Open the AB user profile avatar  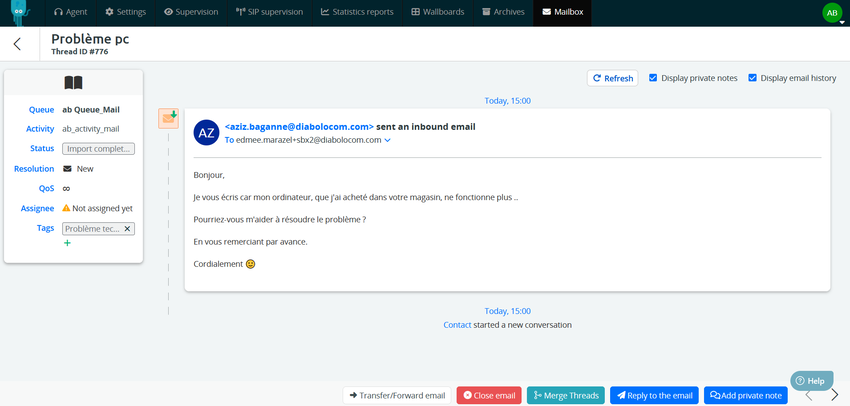[831, 13]
